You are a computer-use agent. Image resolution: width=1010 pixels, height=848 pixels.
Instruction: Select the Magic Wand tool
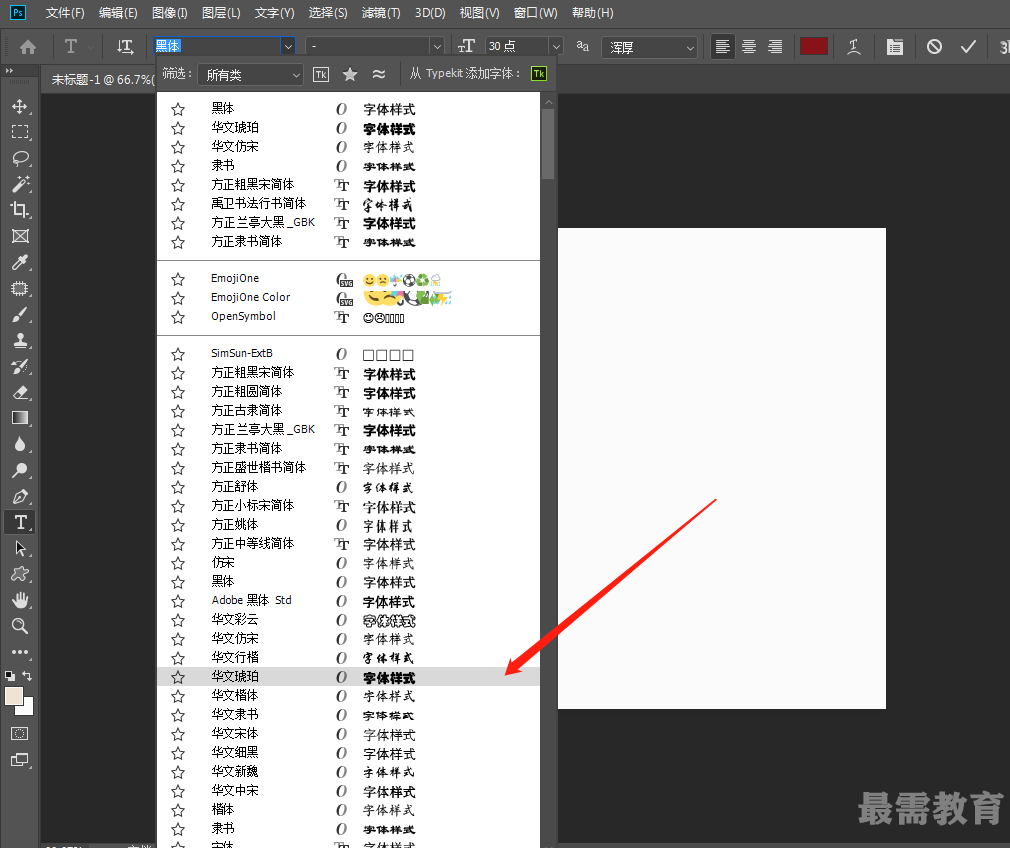(x=20, y=184)
